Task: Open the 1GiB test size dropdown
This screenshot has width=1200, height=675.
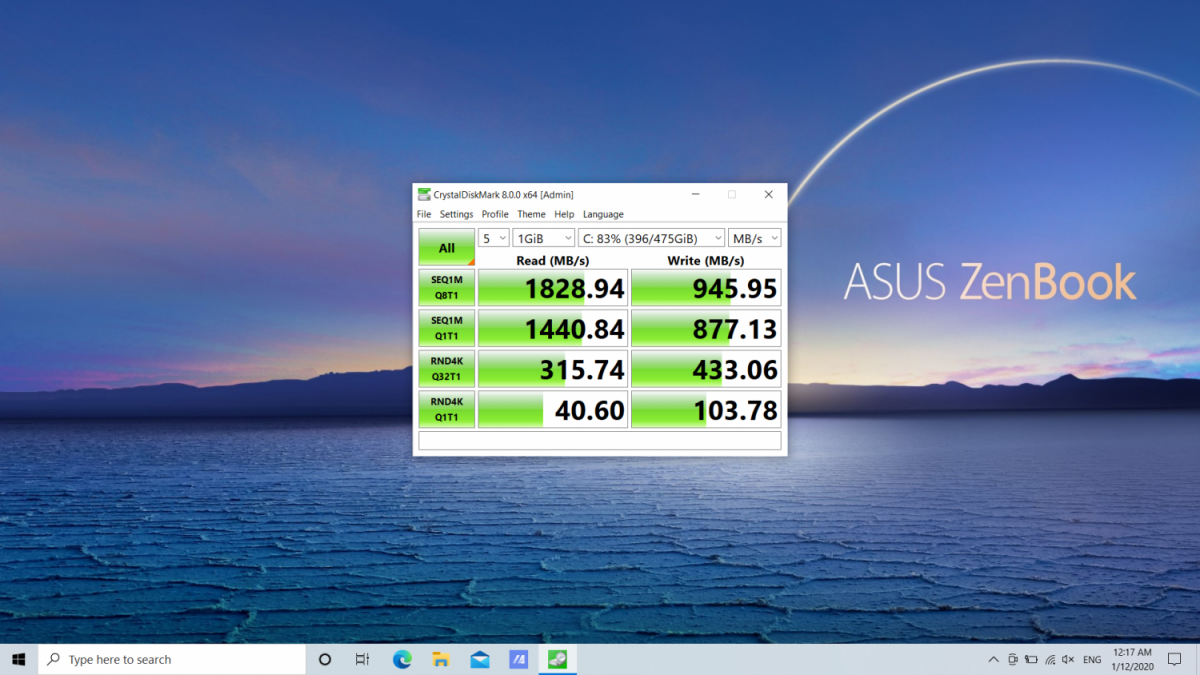Action: [x=544, y=238]
